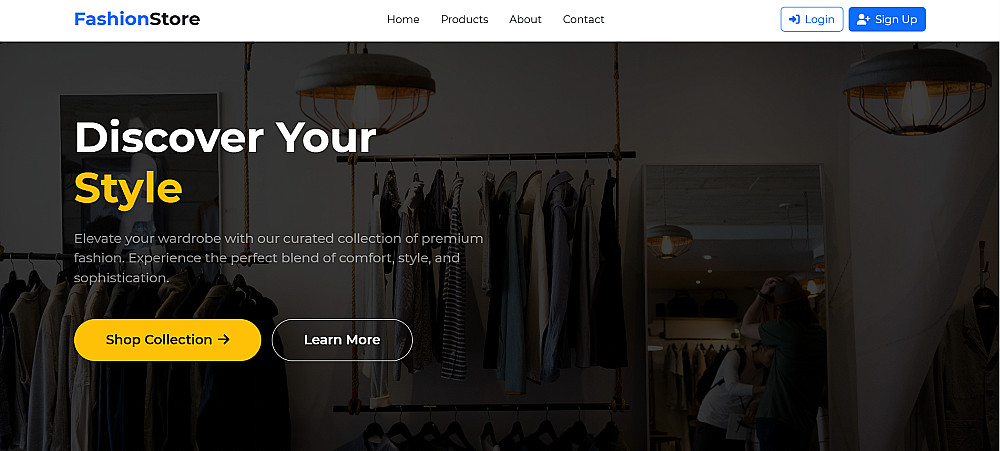Click the "Elevate your wardrobe" paragraph
Image resolution: width=1000 pixels, height=451 pixels.
coord(279,258)
